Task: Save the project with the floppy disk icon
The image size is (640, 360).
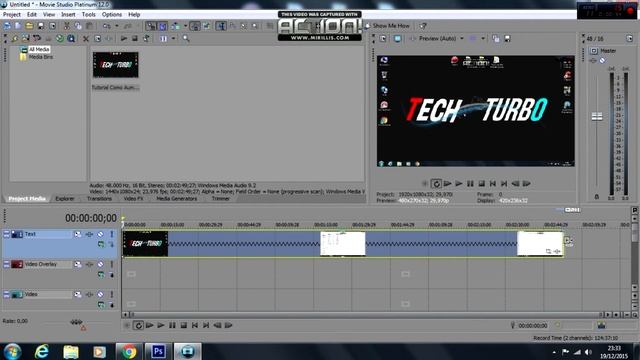Action: pos(41,26)
